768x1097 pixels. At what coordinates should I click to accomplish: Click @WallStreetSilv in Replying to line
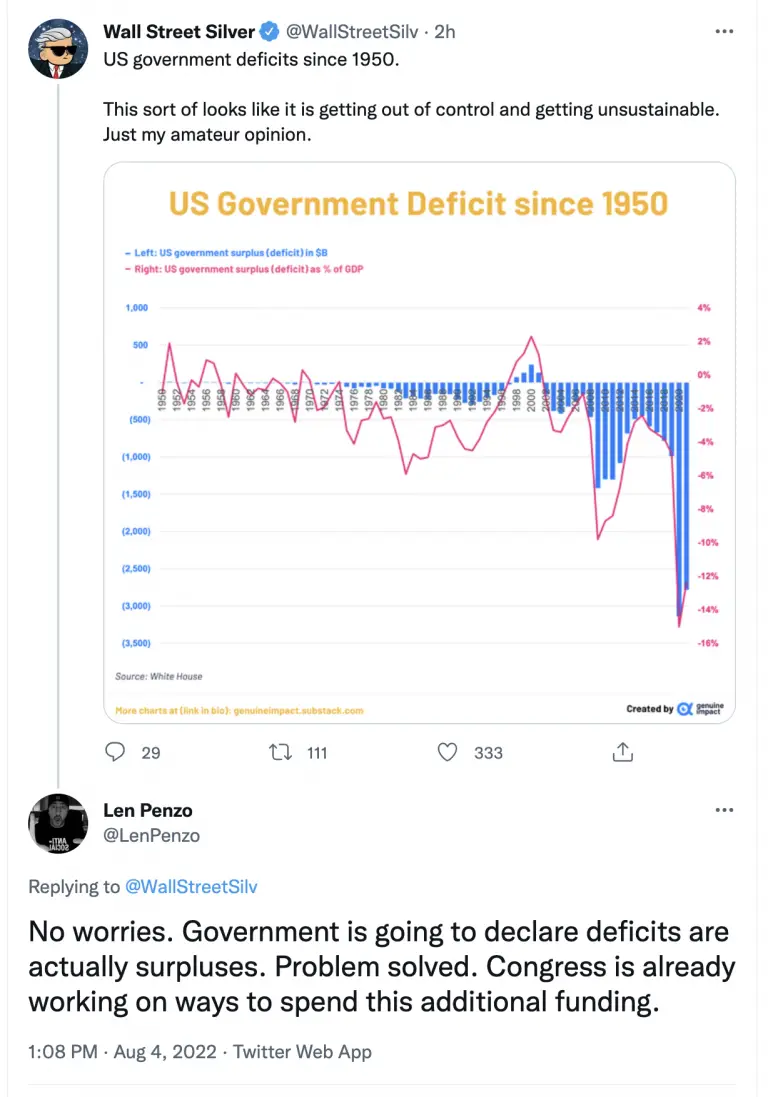tap(191, 886)
